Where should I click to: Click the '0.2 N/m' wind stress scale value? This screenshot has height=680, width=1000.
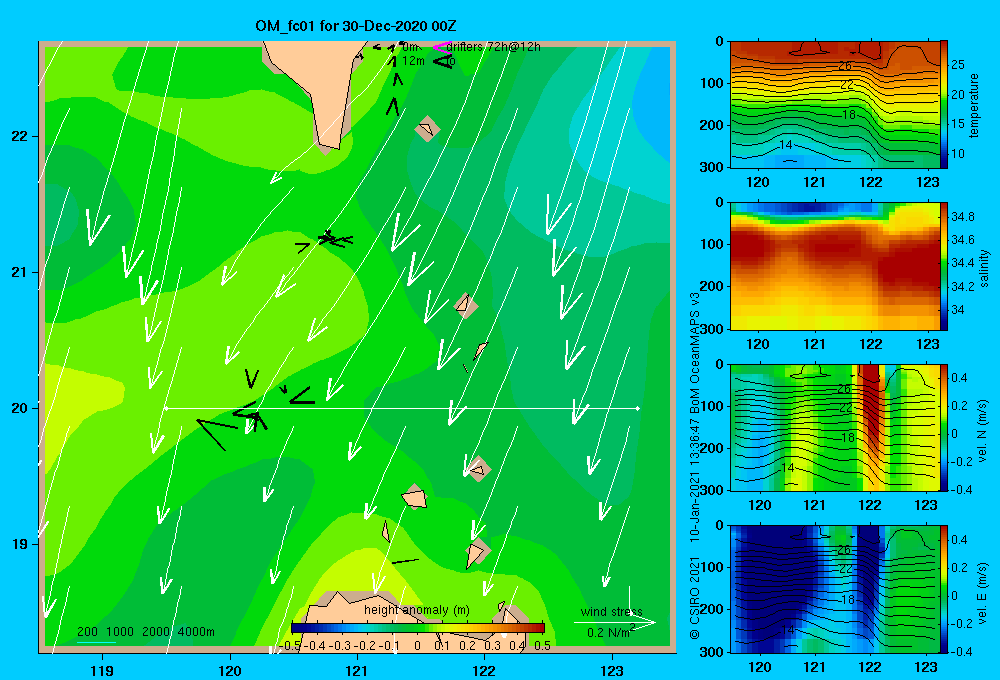(x=608, y=632)
